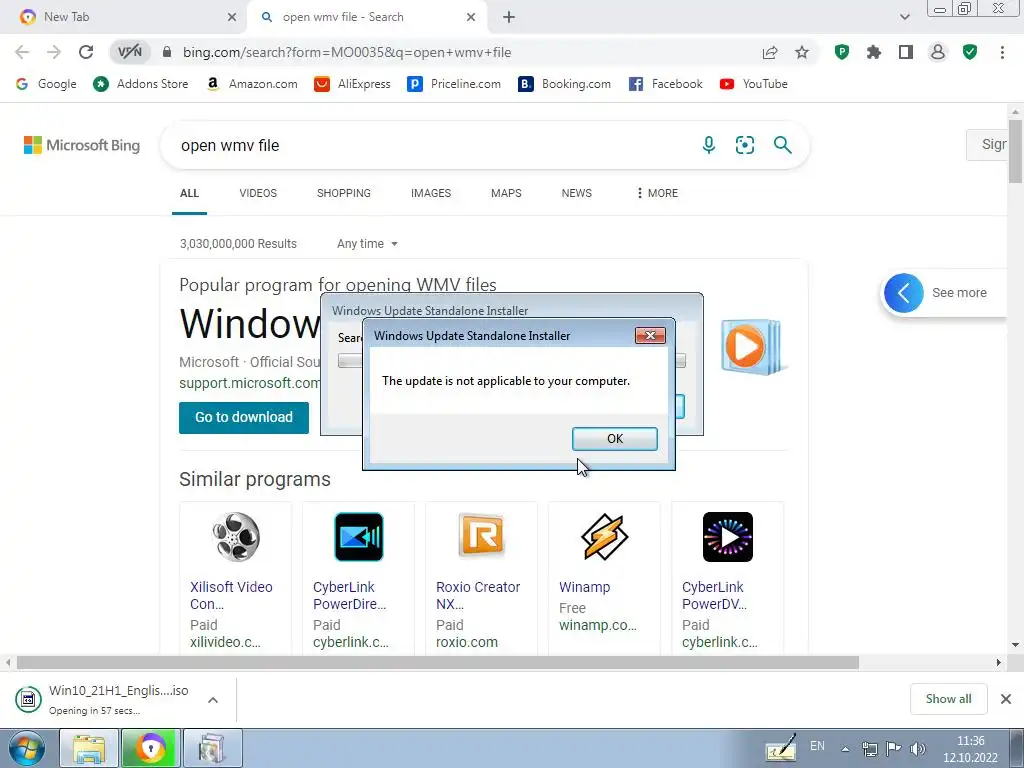Open Amazon.com bookmark

coord(251,84)
